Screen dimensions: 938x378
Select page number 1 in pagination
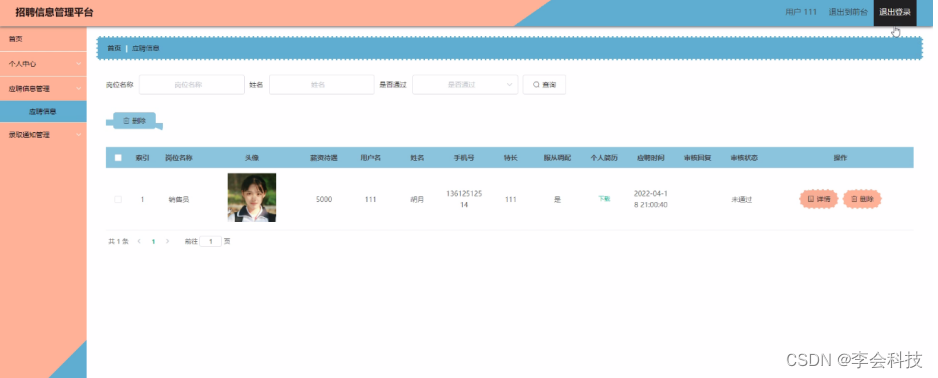pyautogui.click(x=153, y=242)
